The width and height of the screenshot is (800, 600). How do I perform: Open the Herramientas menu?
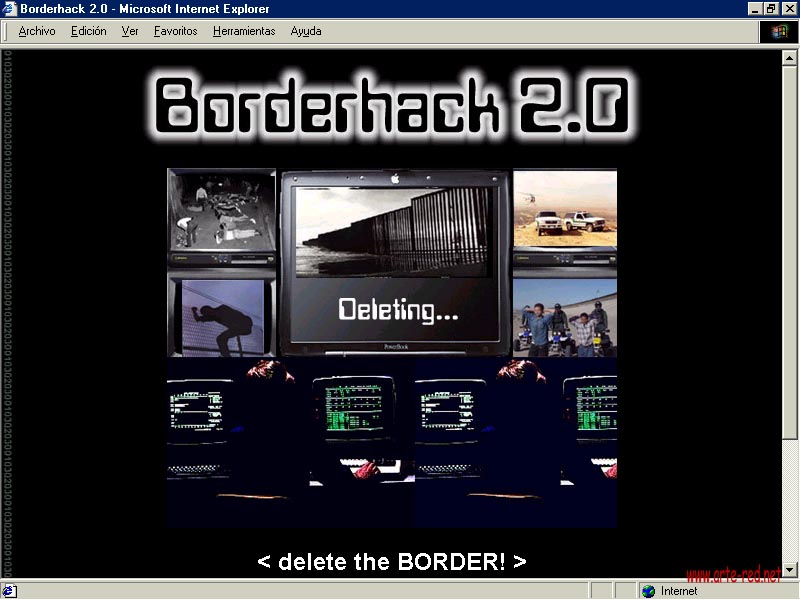pos(244,31)
